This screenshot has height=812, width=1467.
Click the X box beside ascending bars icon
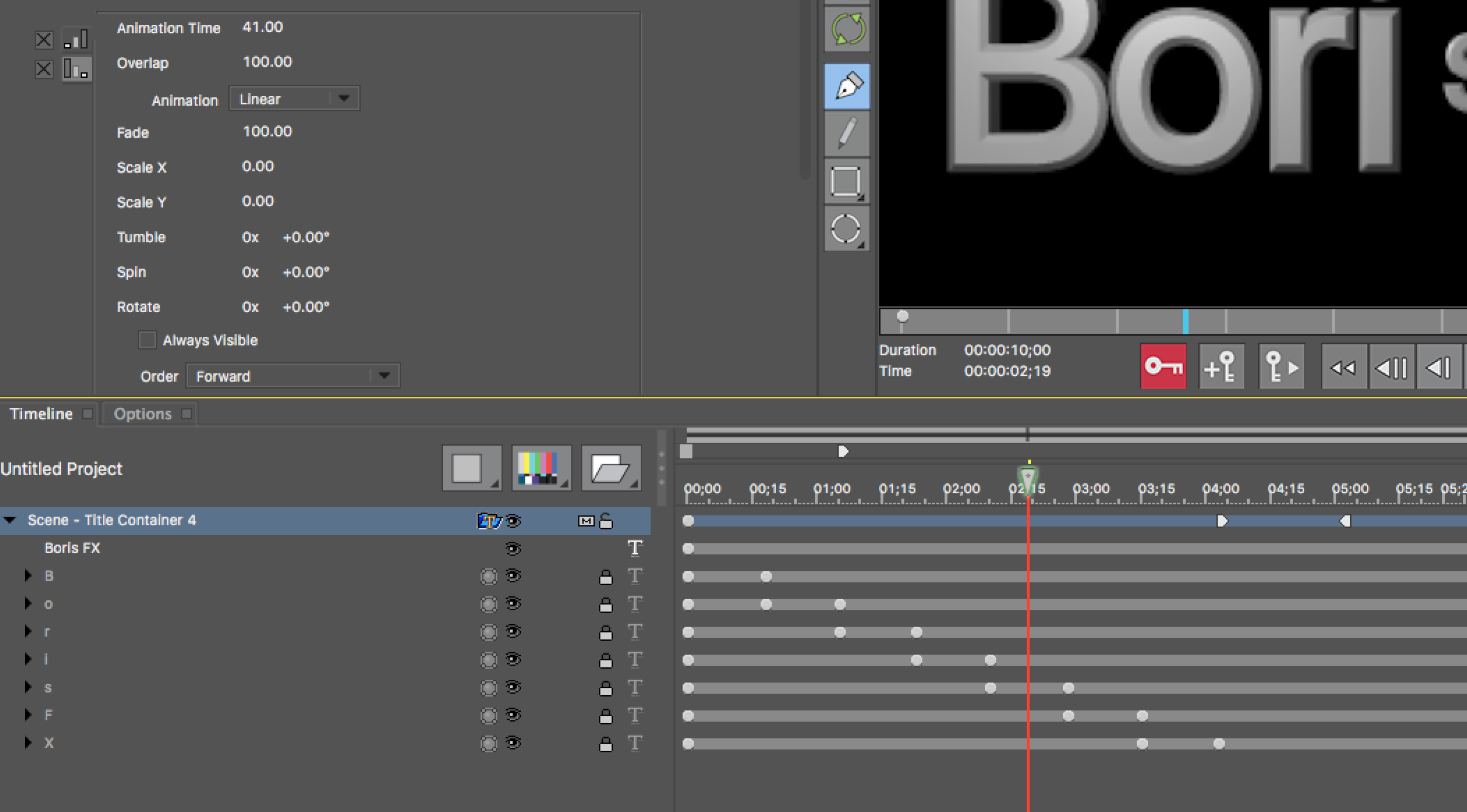(x=44, y=39)
